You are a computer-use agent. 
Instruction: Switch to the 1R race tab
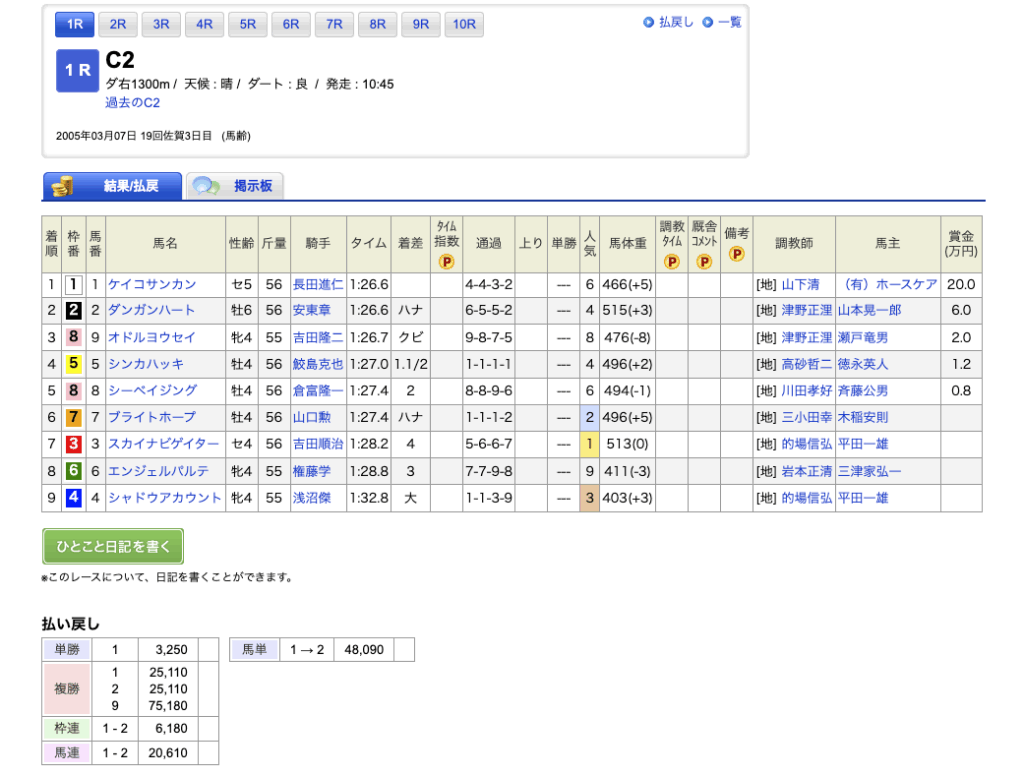point(75,24)
